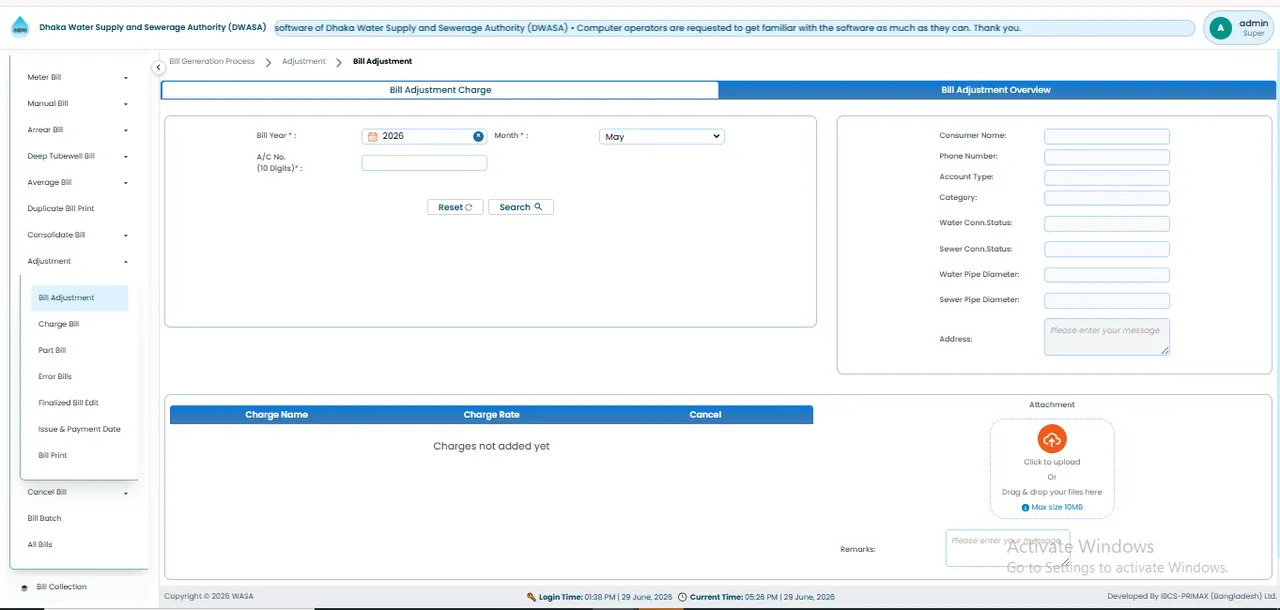Click the Max size 10MB info icon
The height and width of the screenshot is (610, 1280).
tap(1025, 508)
